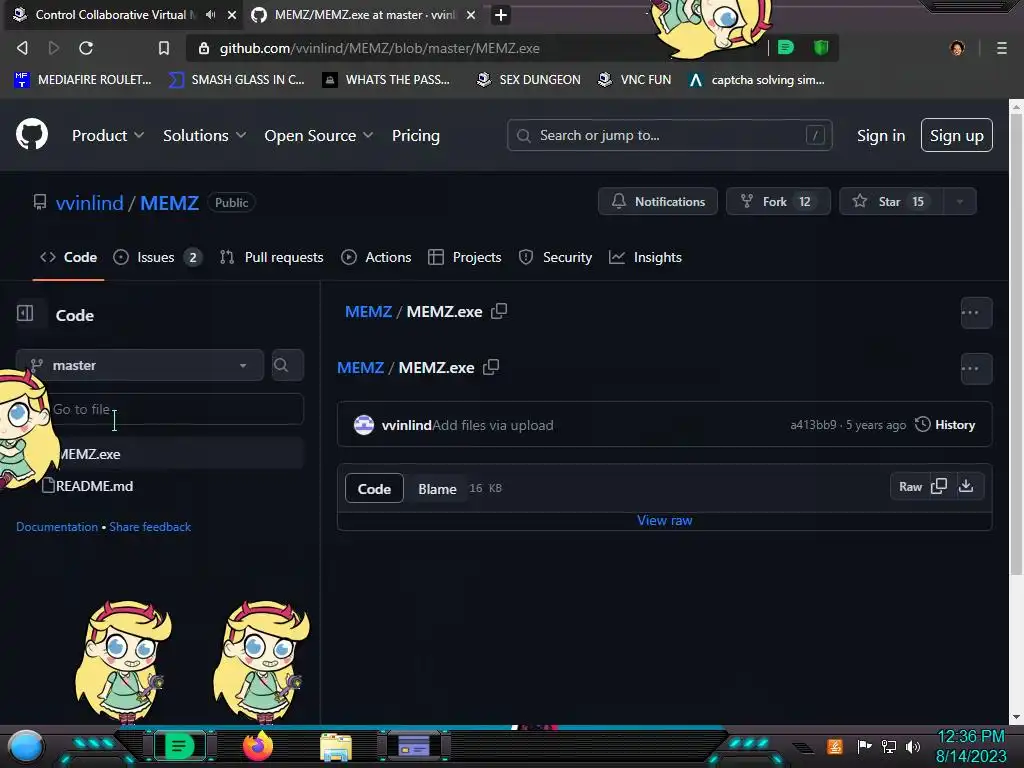Switch to the Issues tab
Screen dimensions: 1024x768
pyautogui.click(x=157, y=257)
